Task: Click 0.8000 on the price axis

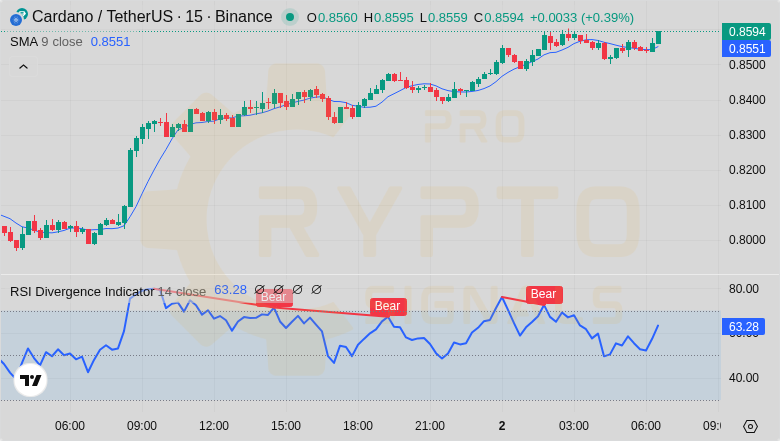Action: pos(747,240)
